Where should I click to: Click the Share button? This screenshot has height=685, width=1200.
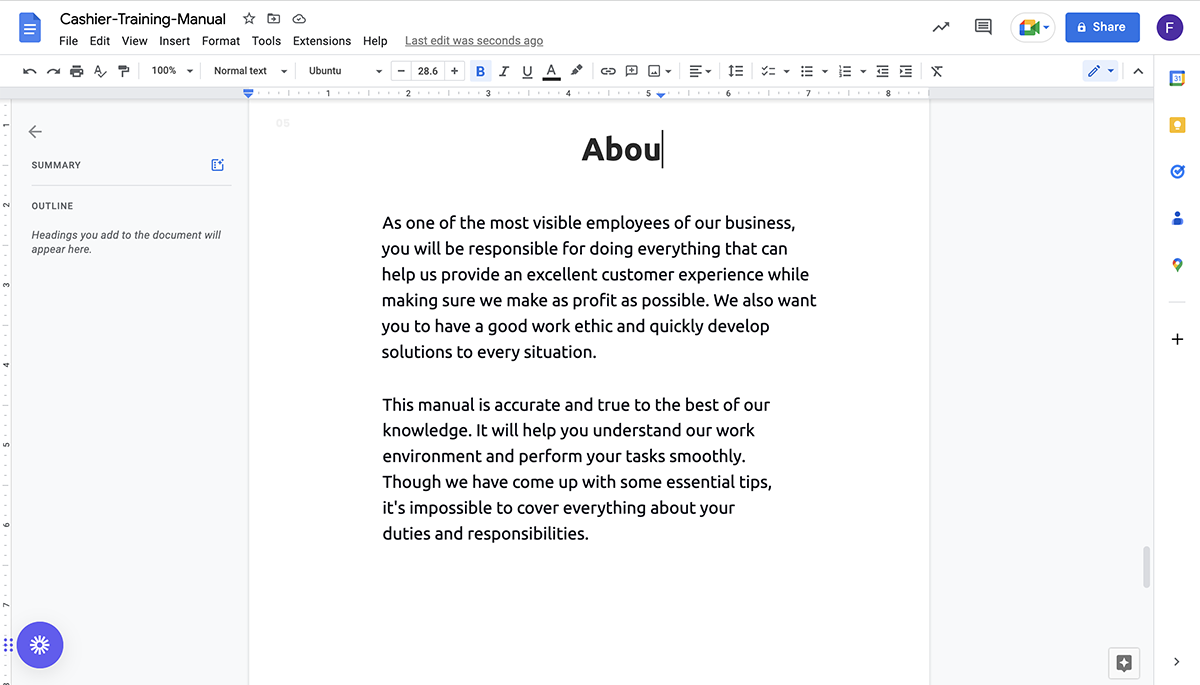pos(1102,27)
